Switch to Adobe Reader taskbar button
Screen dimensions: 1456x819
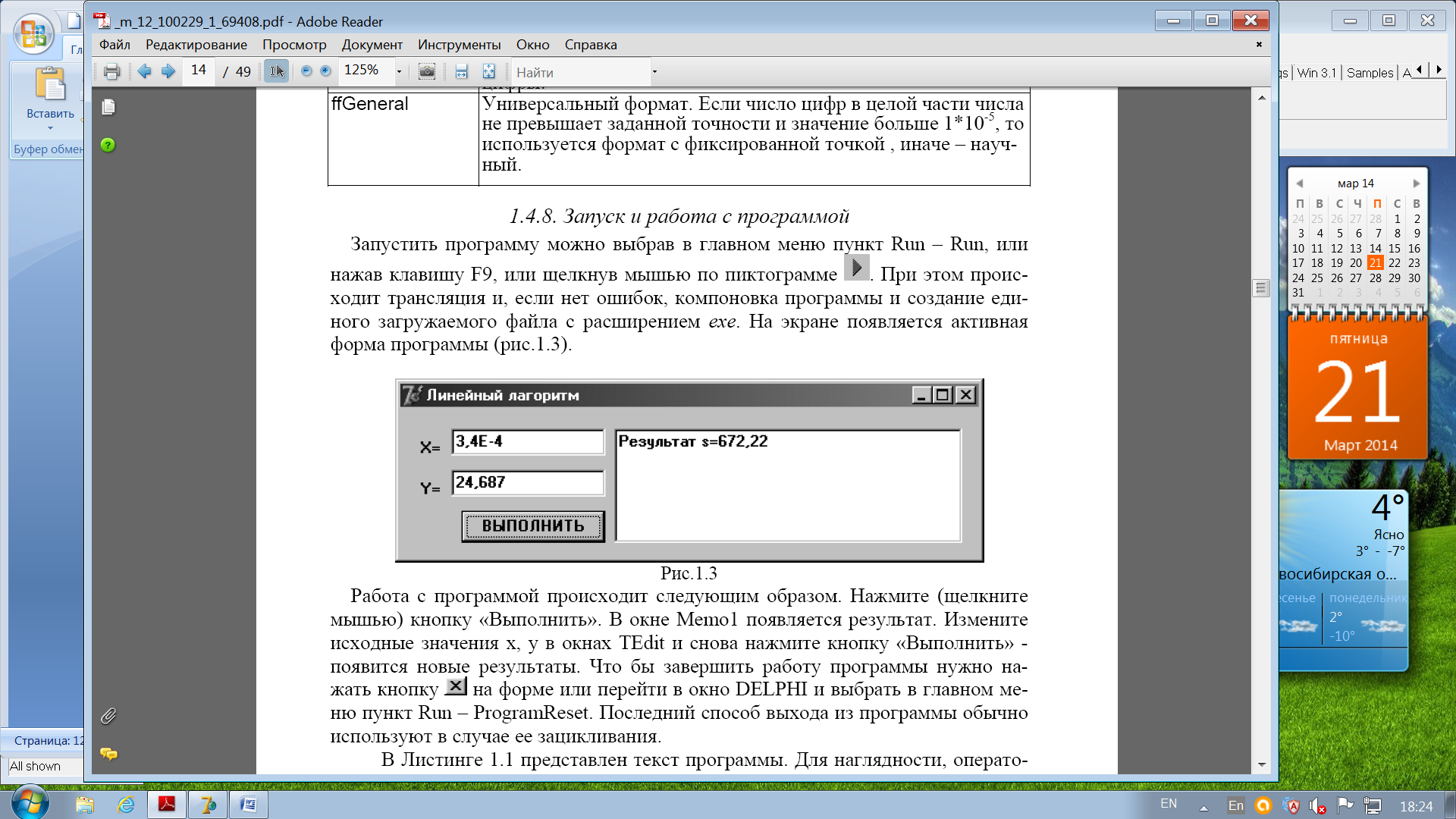tap(167, 805)
